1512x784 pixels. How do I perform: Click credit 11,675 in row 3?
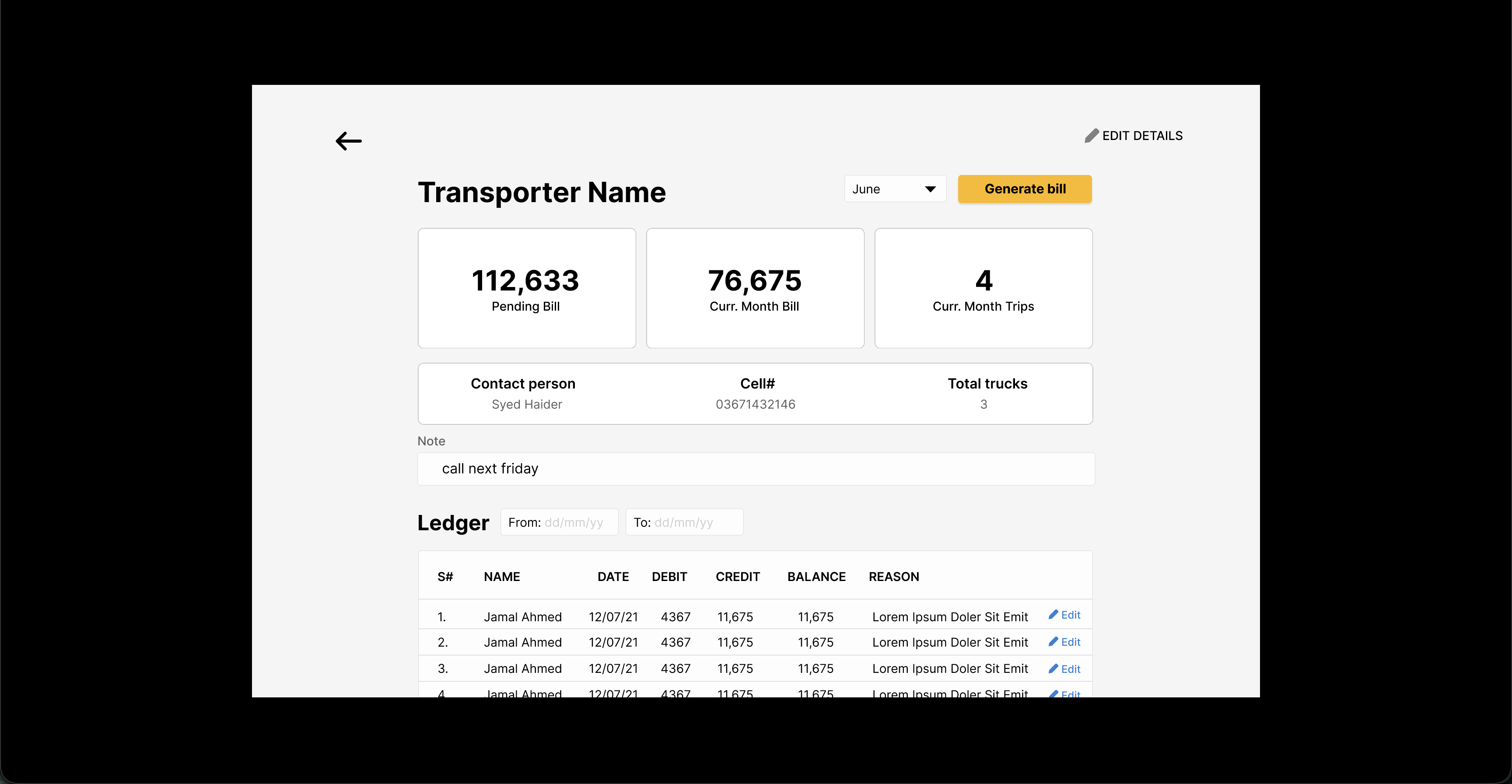tap(735, 669)
